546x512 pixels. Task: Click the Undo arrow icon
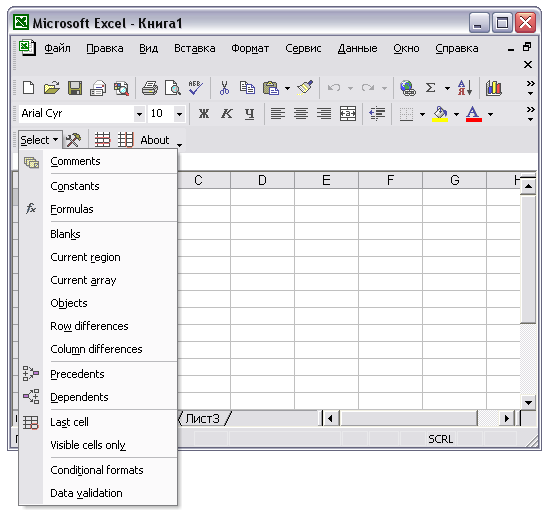point(334,88)
